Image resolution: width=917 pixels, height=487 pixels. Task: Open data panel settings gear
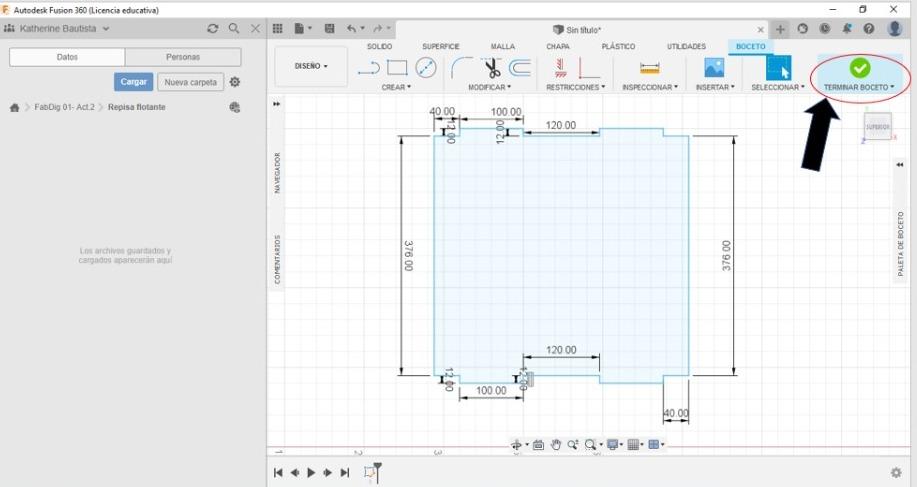[235, 82]
